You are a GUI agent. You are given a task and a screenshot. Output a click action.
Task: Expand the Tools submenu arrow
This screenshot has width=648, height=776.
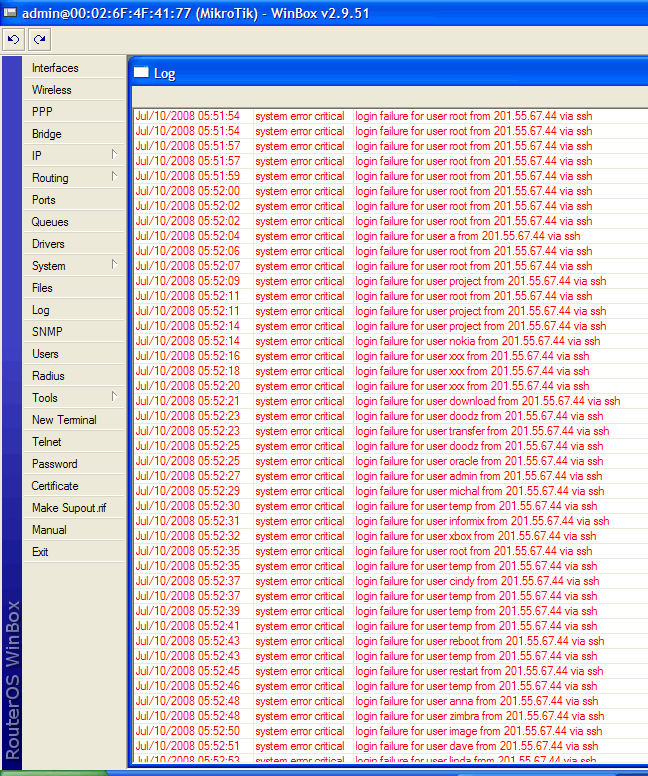pos(114,397)
